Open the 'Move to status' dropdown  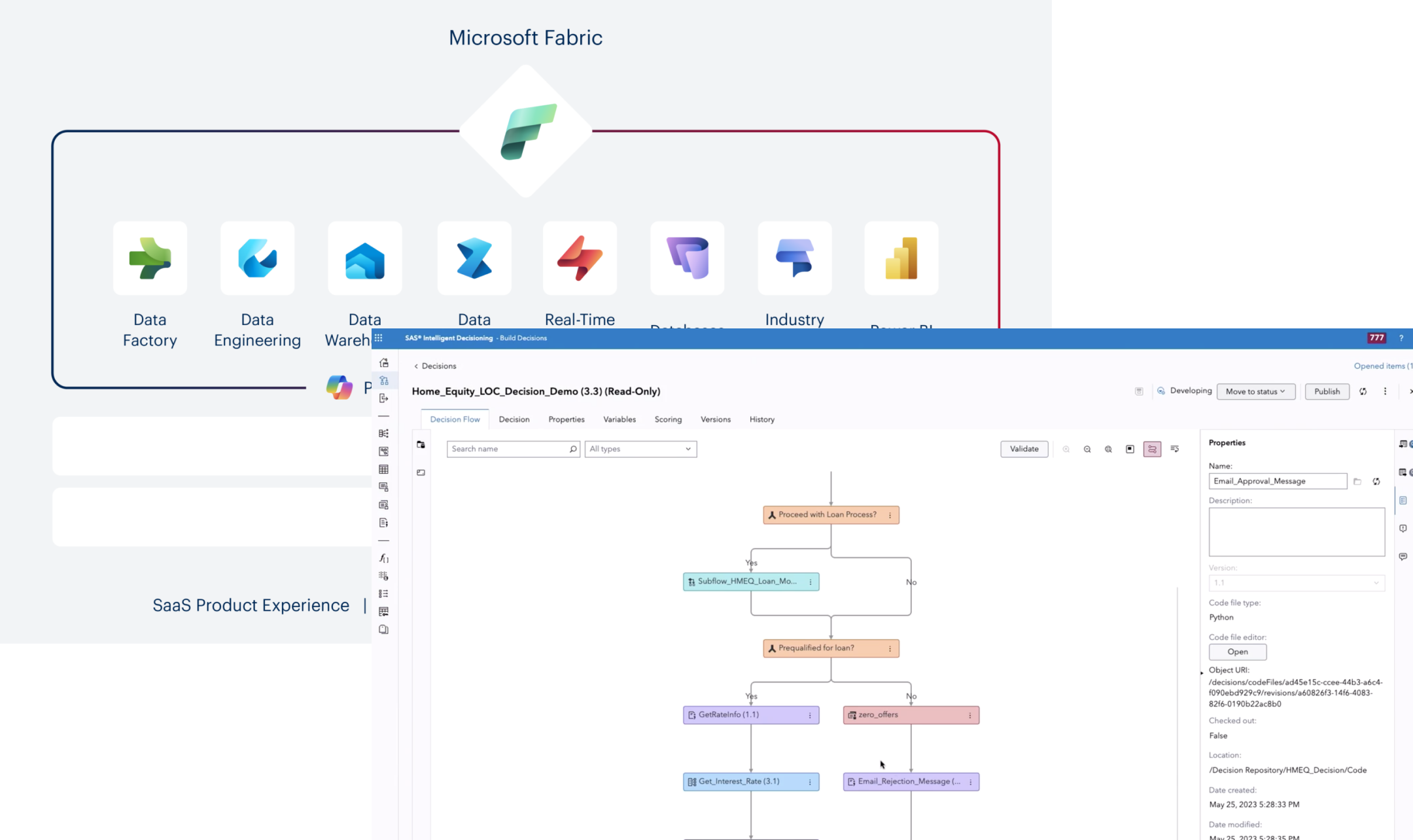pos(1255,391)
